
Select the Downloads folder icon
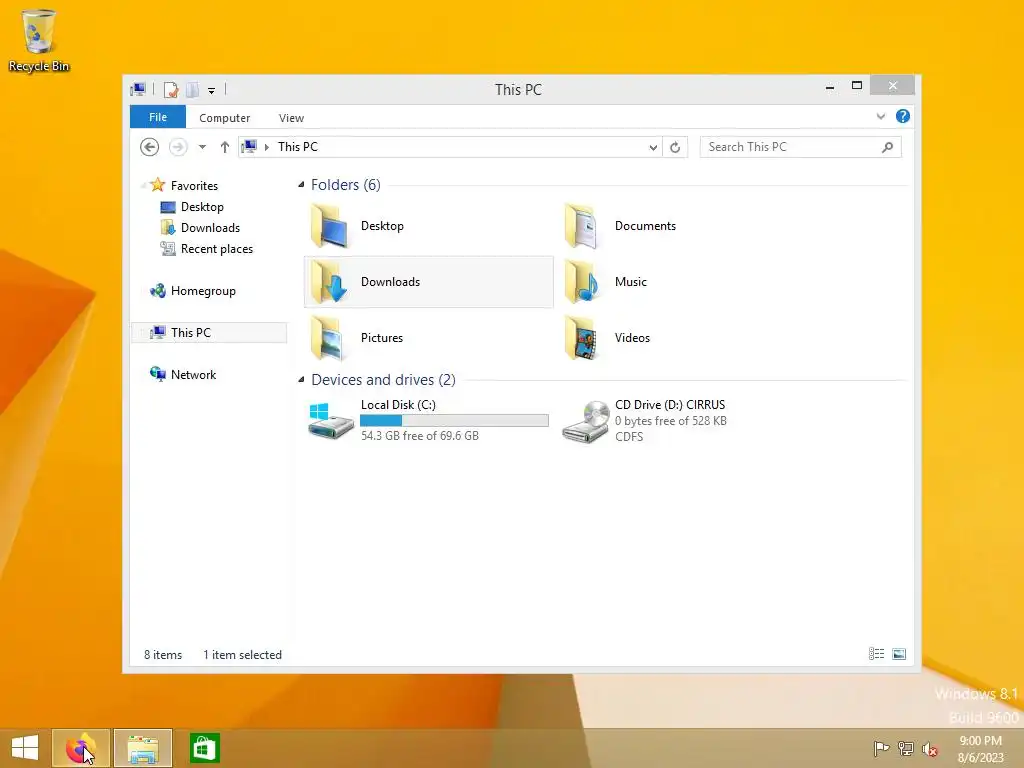pyautogui.click(x=330, y=282)
